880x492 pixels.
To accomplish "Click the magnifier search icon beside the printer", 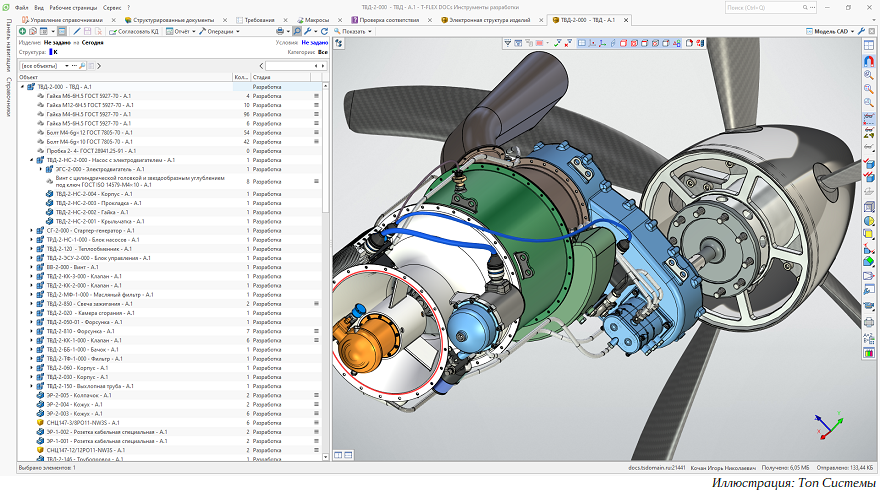I will pos(296,31).
